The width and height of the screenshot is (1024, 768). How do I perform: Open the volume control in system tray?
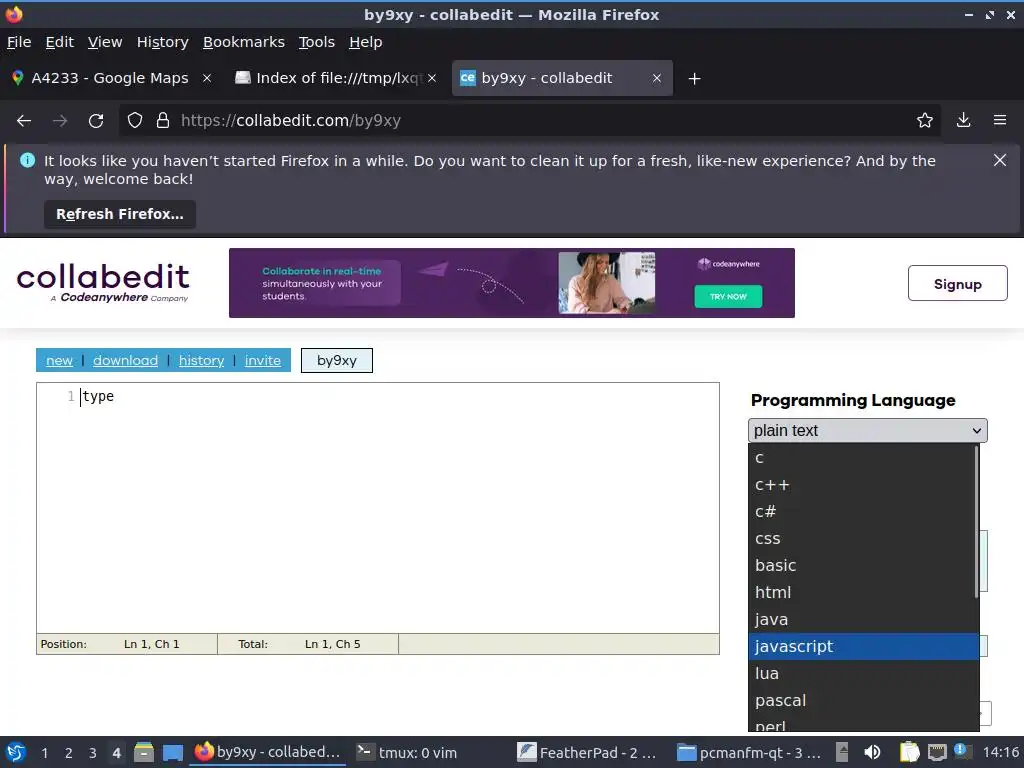pyautogui.click(x=872, y=753)
